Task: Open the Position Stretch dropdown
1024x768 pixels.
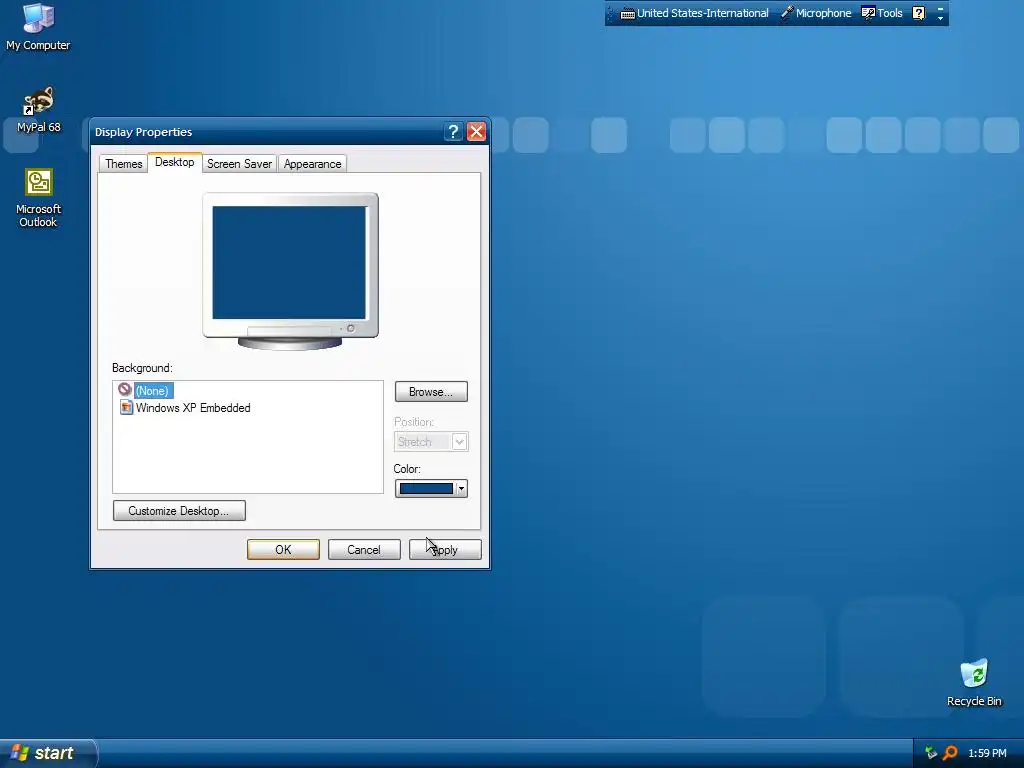Action: 431,442
